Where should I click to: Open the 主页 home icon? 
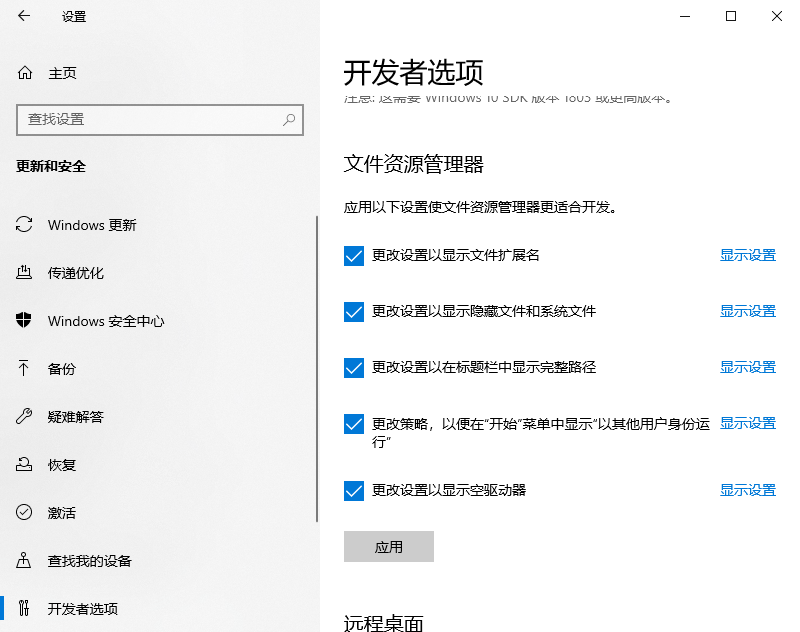(24, 73)
